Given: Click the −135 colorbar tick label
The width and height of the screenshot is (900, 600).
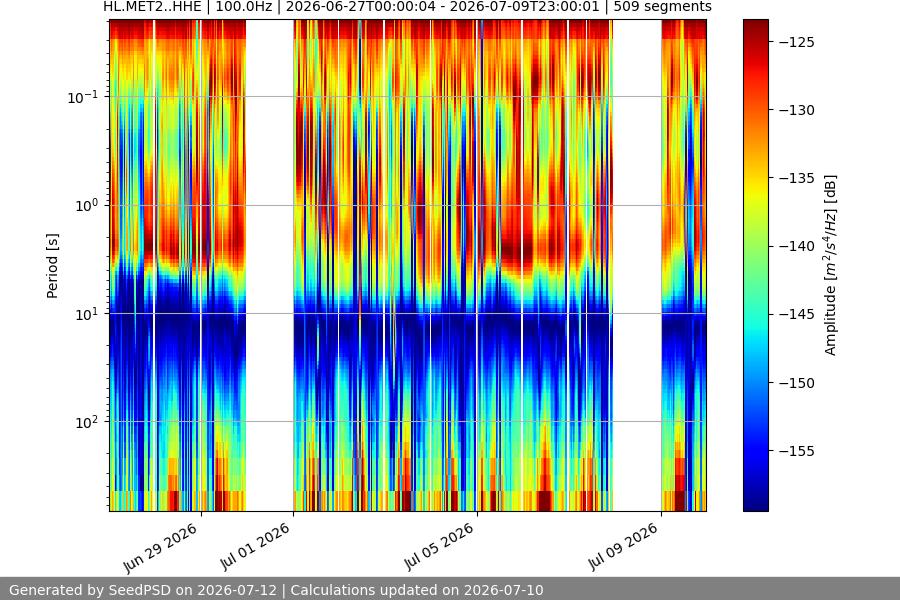Looking at the screenshot, I should [x=797, y=178].
